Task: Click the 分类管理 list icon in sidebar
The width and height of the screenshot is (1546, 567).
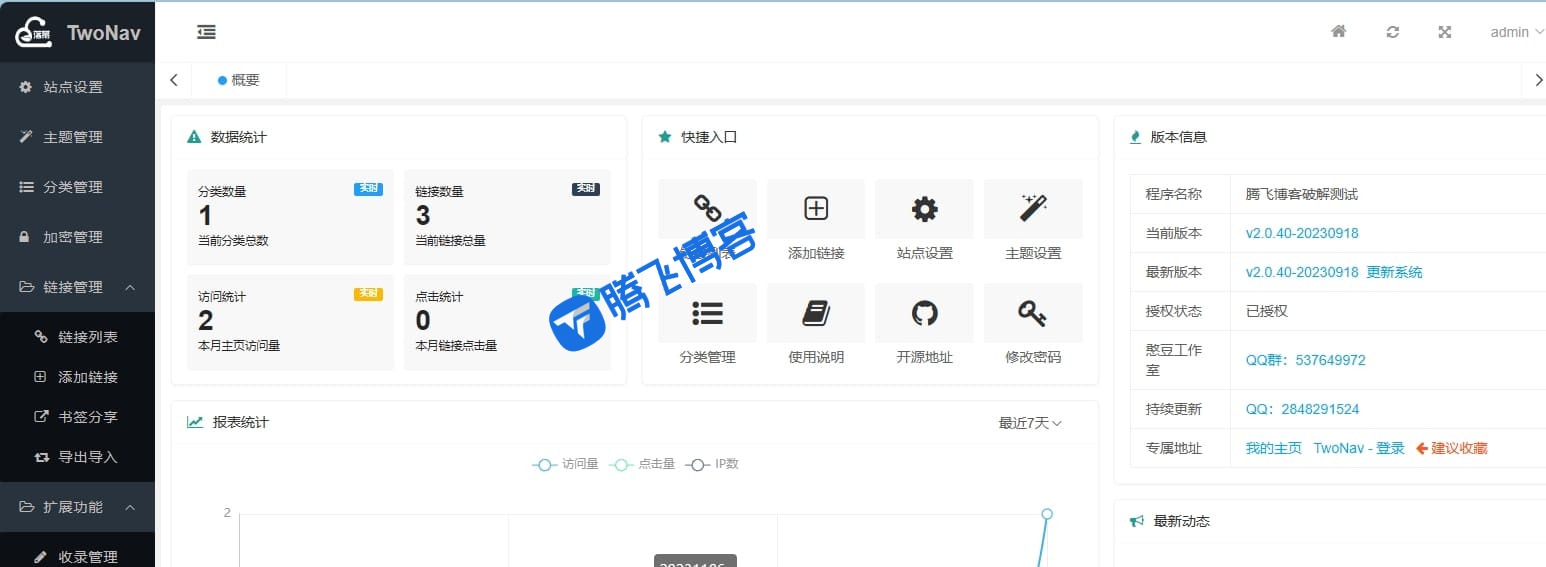Action: tap(26, 187)
